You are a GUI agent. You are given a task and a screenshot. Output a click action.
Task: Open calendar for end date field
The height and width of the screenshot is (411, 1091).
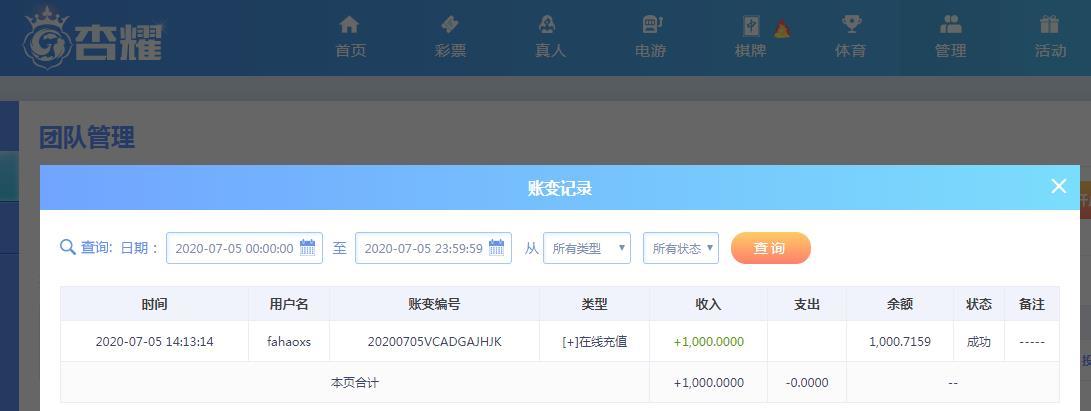[x=497, y=248]
